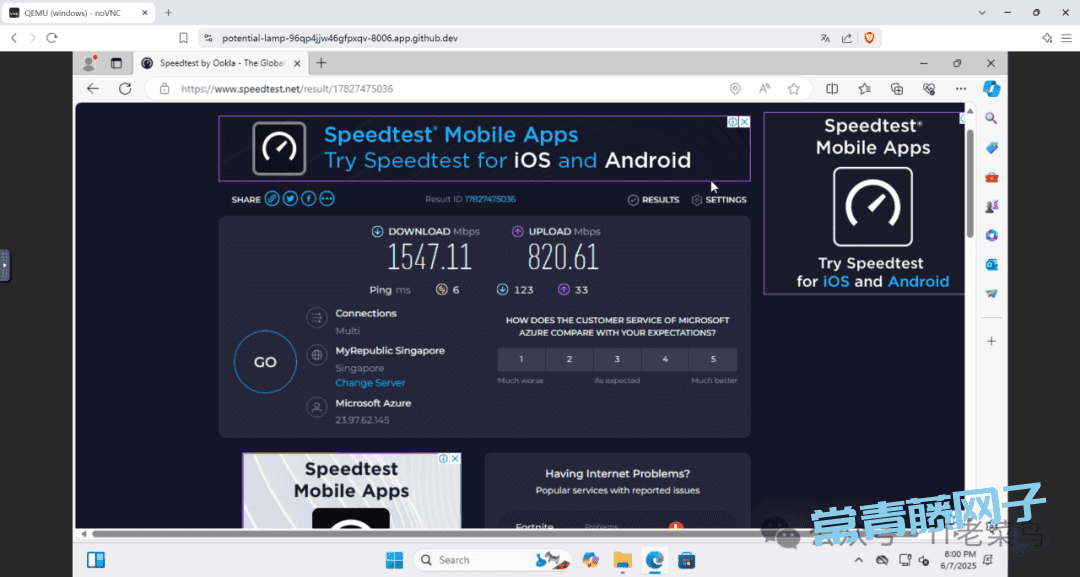Rate Azure customer service as 1
1080x577 pixels.
[521, 359]
